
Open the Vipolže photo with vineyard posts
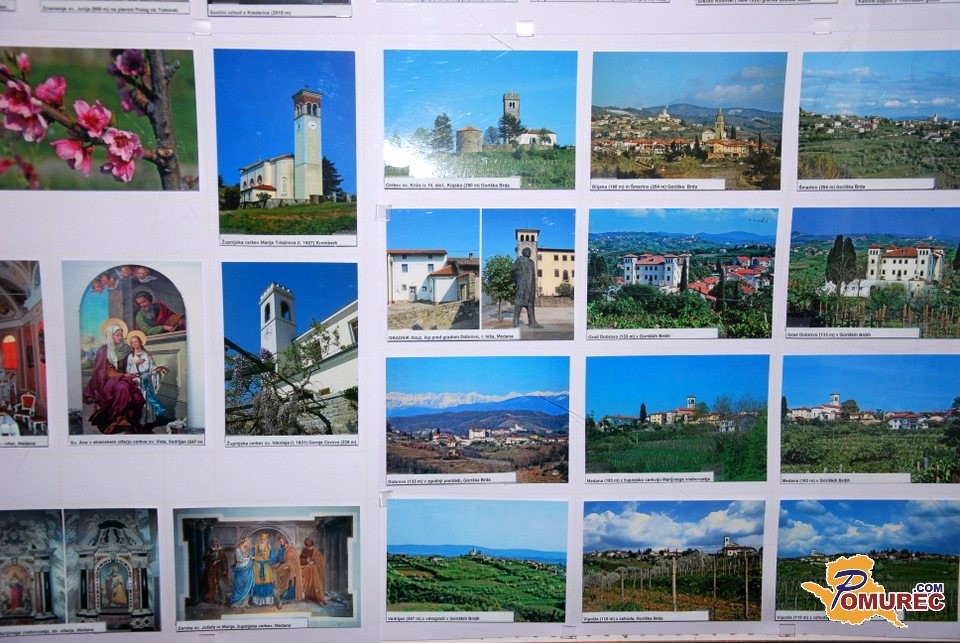673,555
